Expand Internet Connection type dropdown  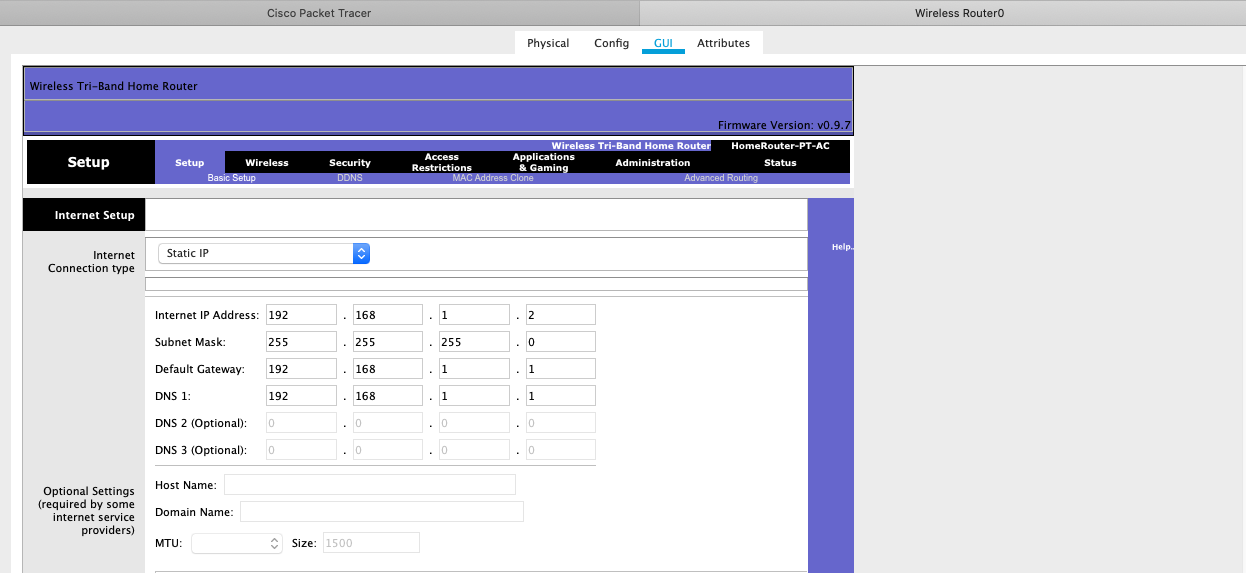[x=264, y=254]
